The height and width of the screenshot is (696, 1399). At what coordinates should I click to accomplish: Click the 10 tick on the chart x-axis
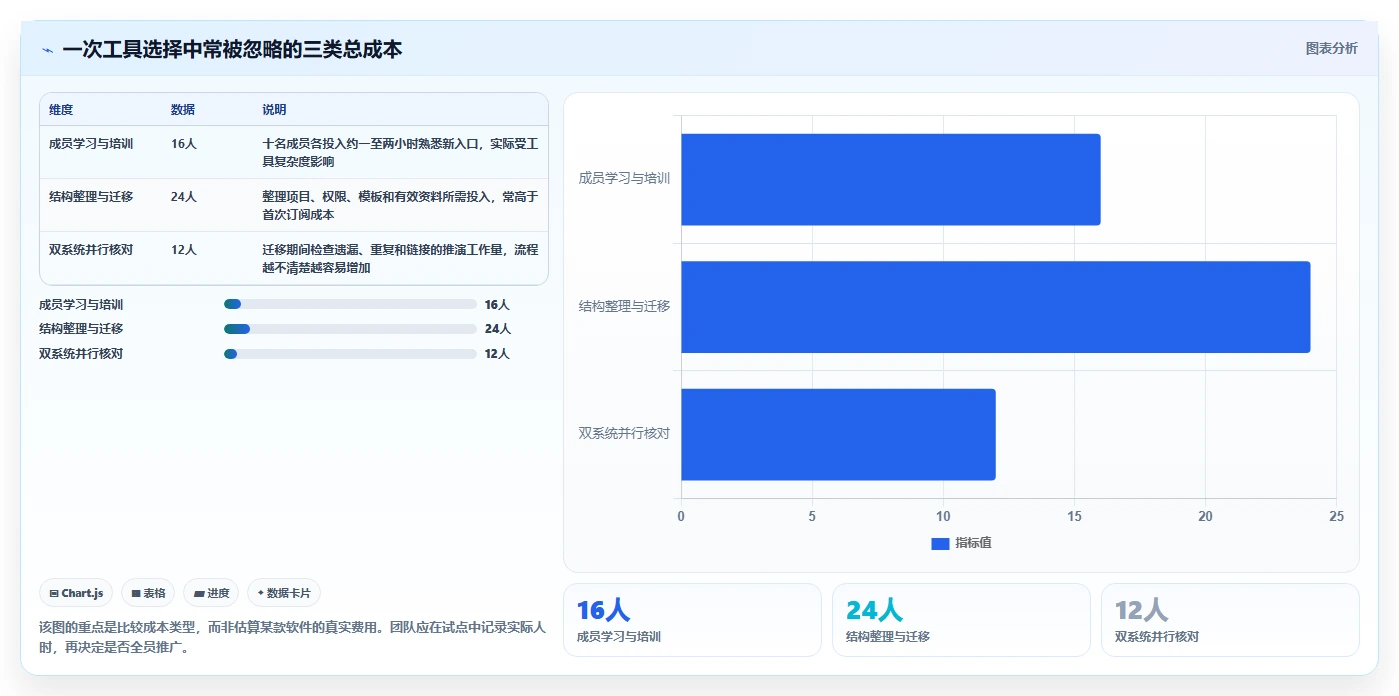tap(943, 516)
